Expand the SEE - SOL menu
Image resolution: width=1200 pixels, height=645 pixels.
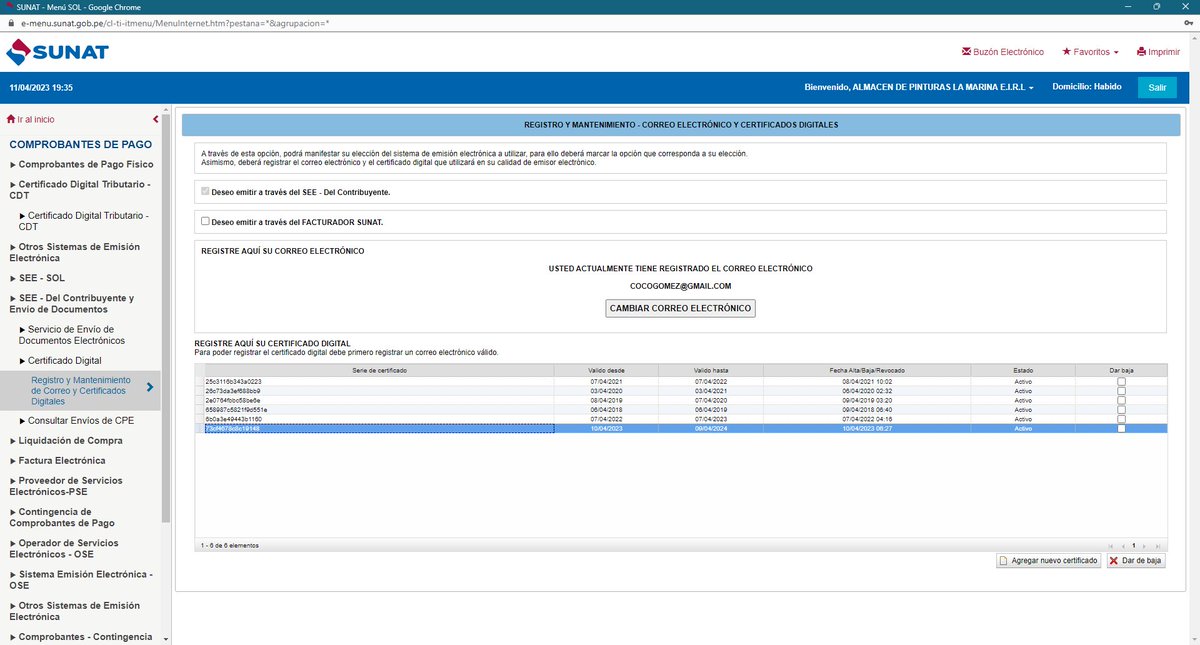click(37, 278)
